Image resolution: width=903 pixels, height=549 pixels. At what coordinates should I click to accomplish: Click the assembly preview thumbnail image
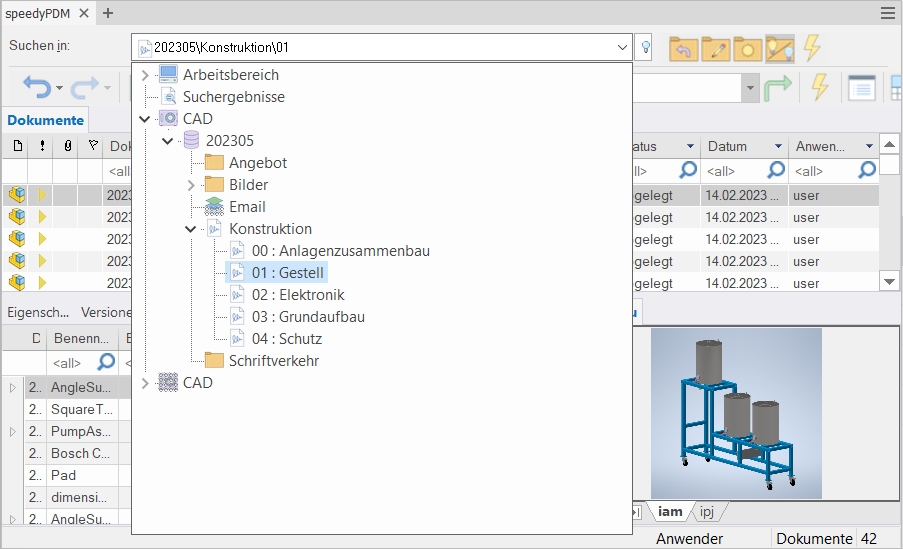point(736,413)
